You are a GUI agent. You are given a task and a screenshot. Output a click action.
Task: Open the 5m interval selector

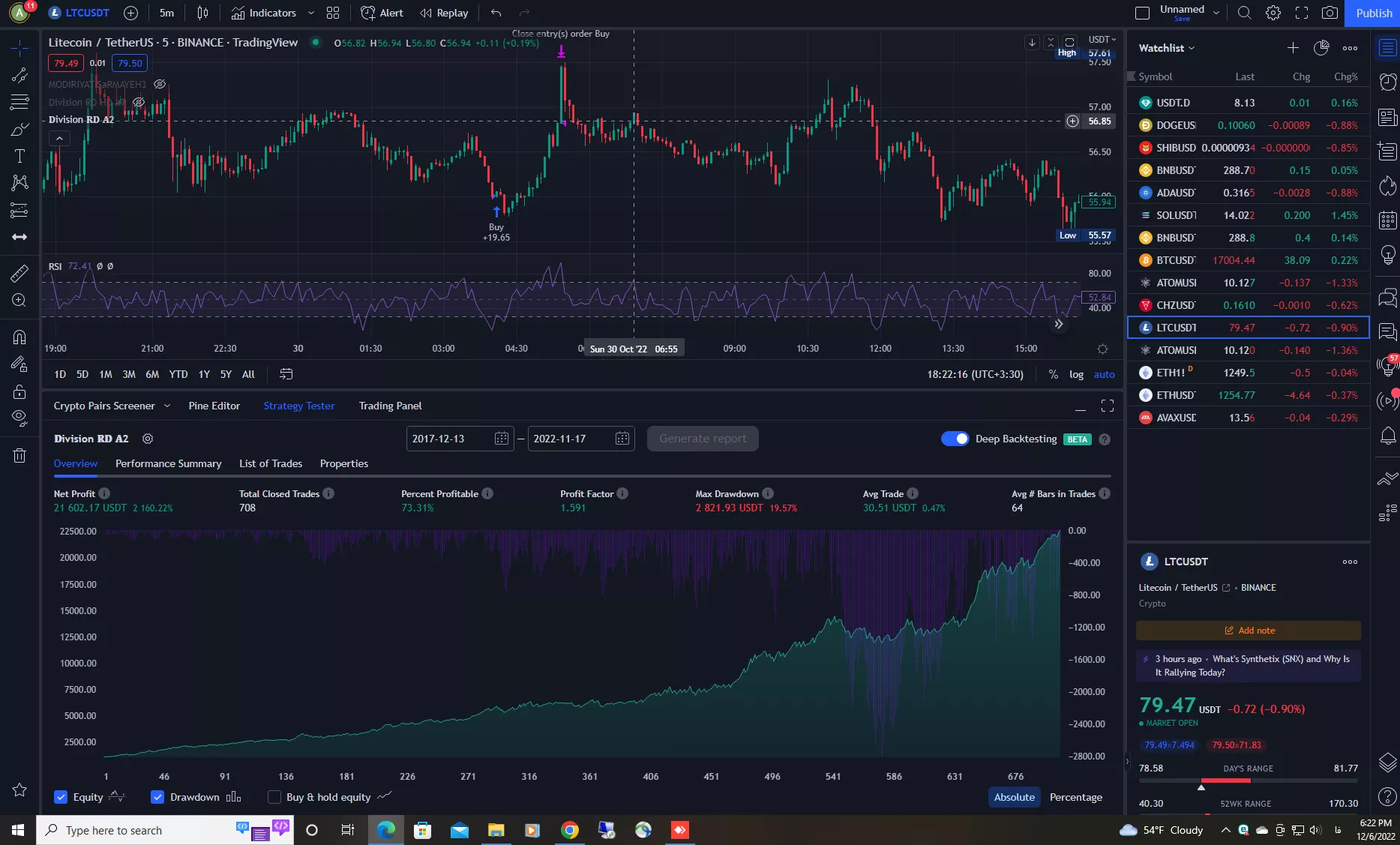point(166,13)
